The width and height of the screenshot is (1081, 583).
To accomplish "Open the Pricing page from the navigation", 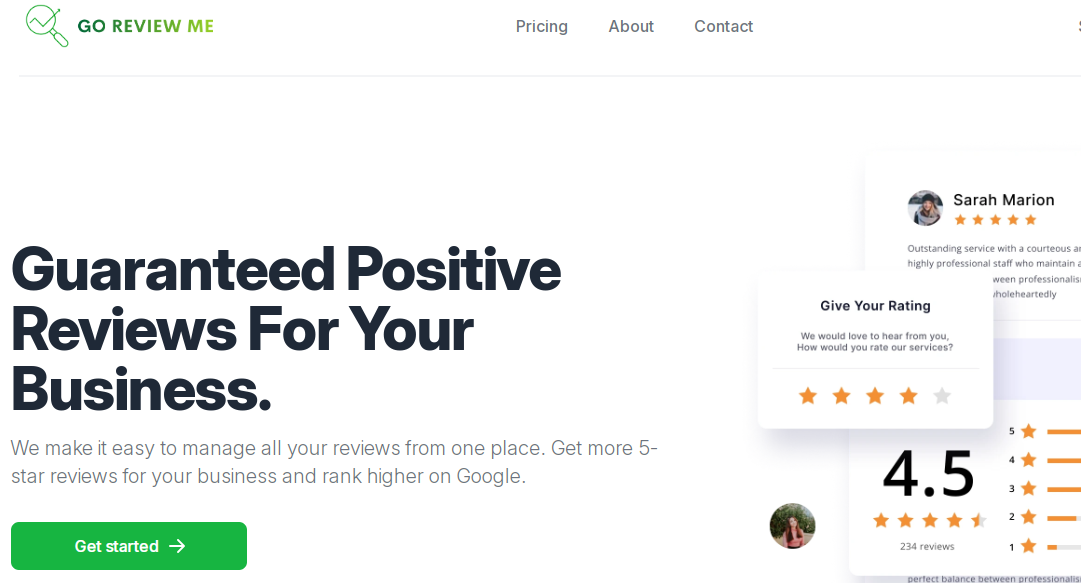I will pos(541,26).
